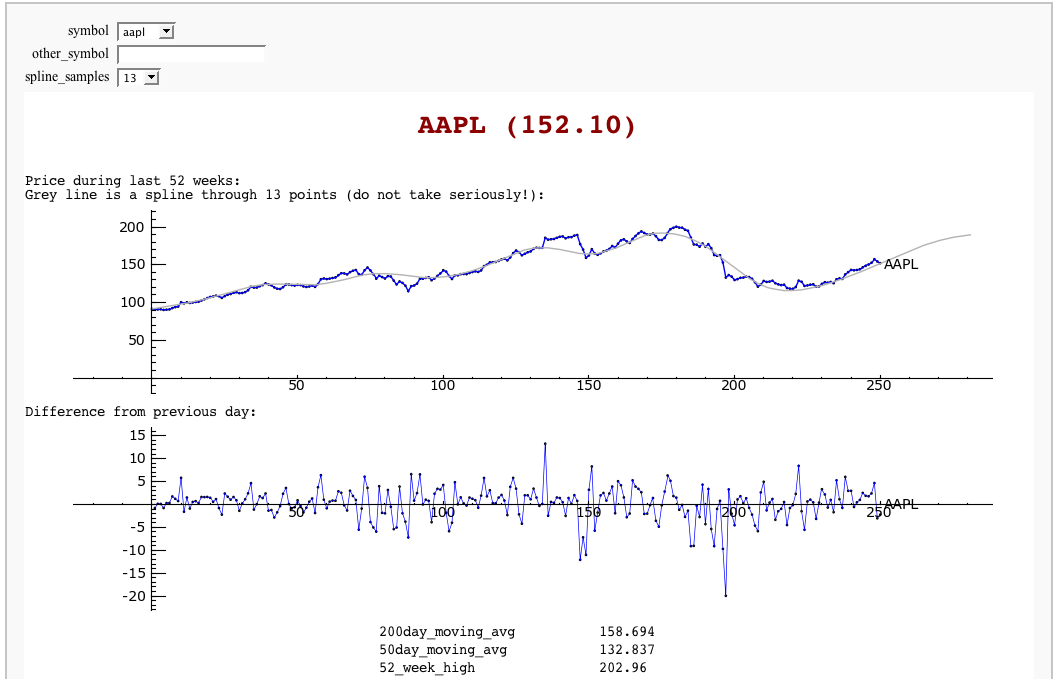Expand the spline_samples dropdown set to 13
Viewport: 1060px width, 679px height.
point(138,77)
